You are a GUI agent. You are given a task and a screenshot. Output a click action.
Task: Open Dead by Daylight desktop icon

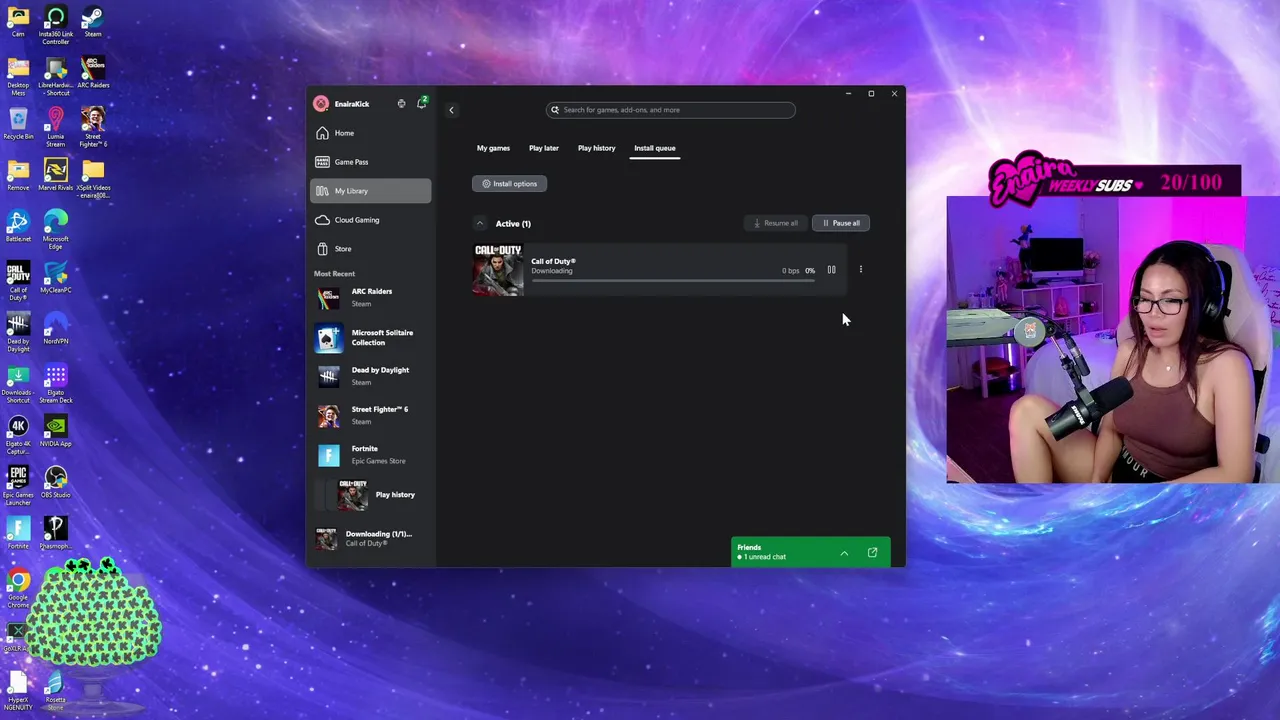tap(18, 333)
